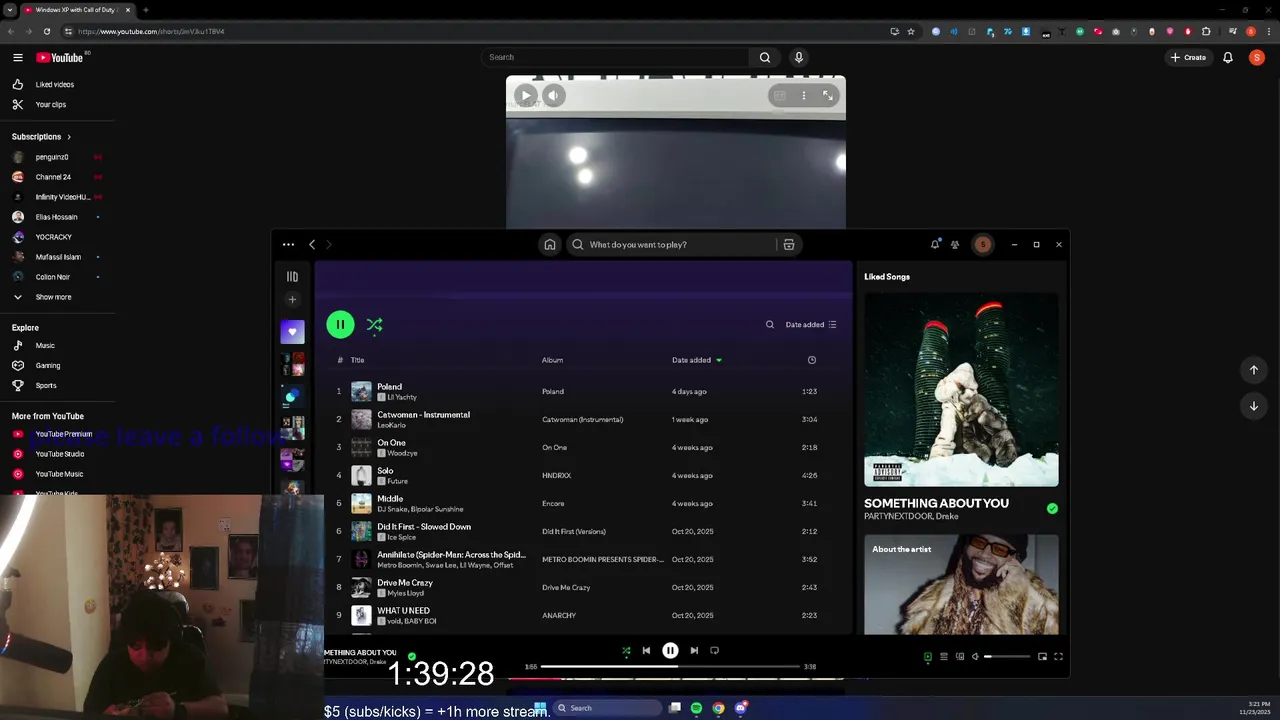Open About the artist card
This screenshot has height=720, width=1280.
(x=961, y=584)
